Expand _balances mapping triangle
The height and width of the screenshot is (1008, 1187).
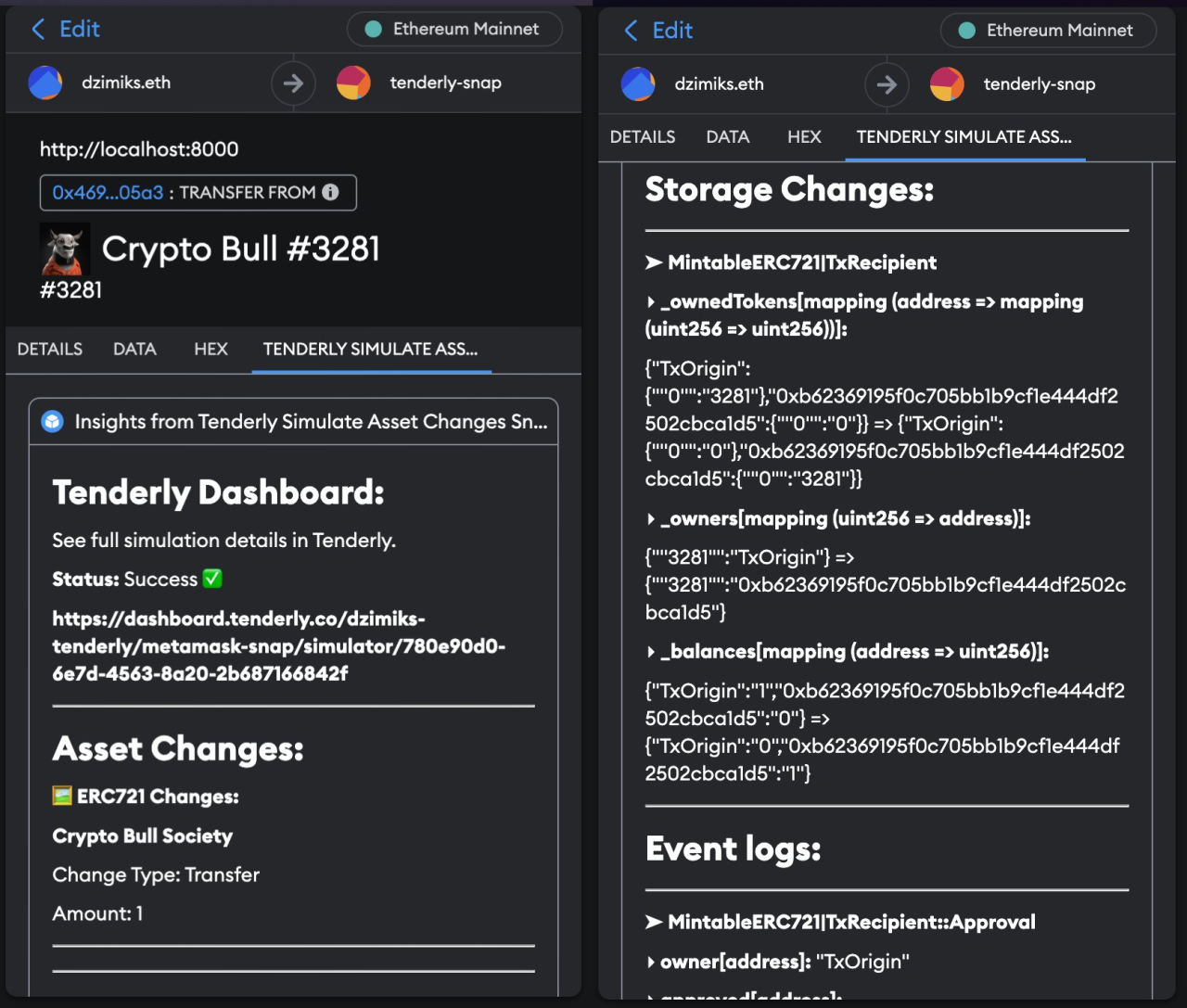pos(651,652)
